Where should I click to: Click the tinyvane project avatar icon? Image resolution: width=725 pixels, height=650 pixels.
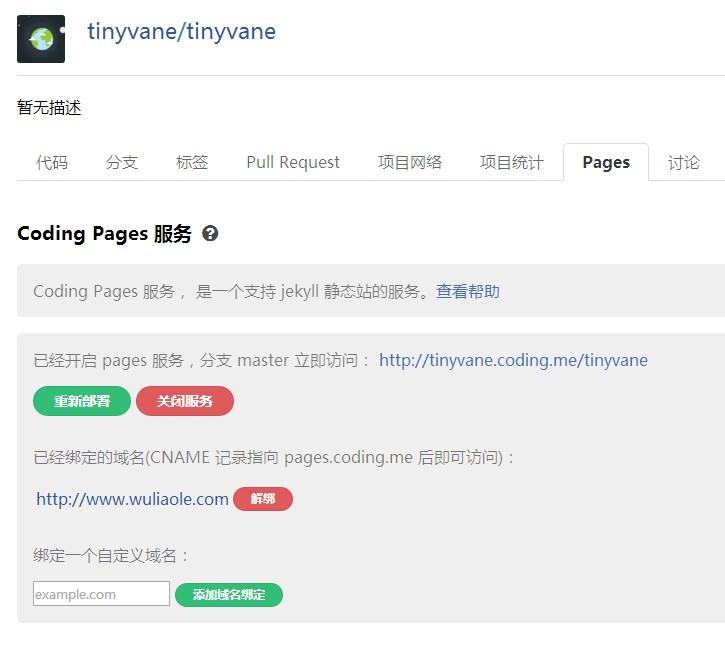pyautogui.click(x=41, y=39)
